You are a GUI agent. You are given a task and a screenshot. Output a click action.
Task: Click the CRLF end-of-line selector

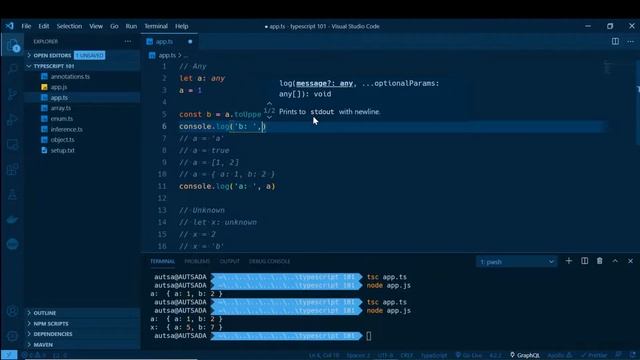tap(407, 355)
